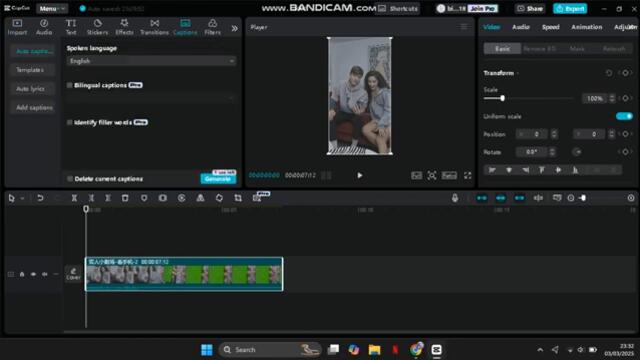Lock the video track
Viewport: 640px width, 360px height.
[x=22, y=274]
